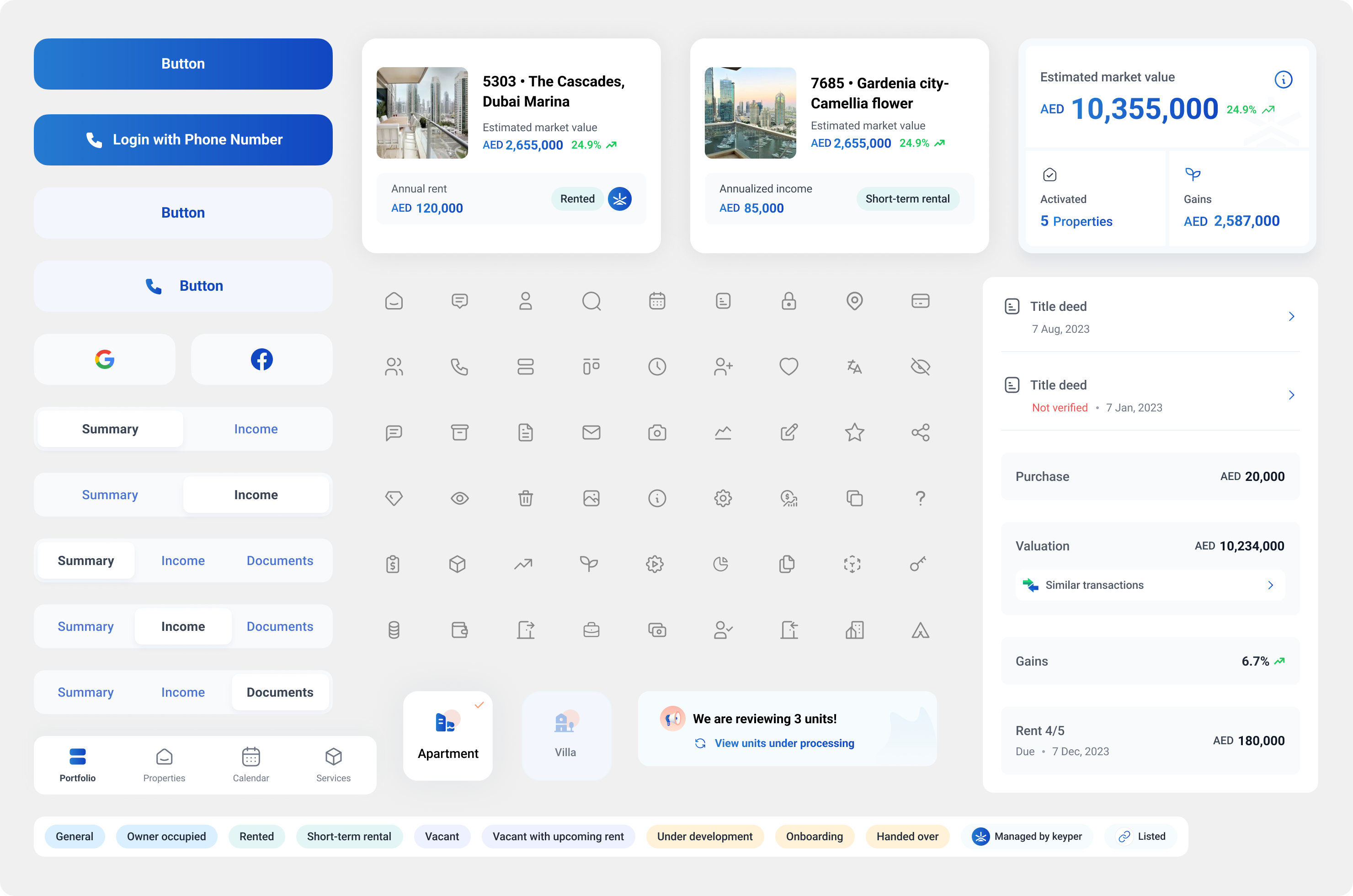
Task: Toggle the Under development chip
Action: click(x=705, y=837)
